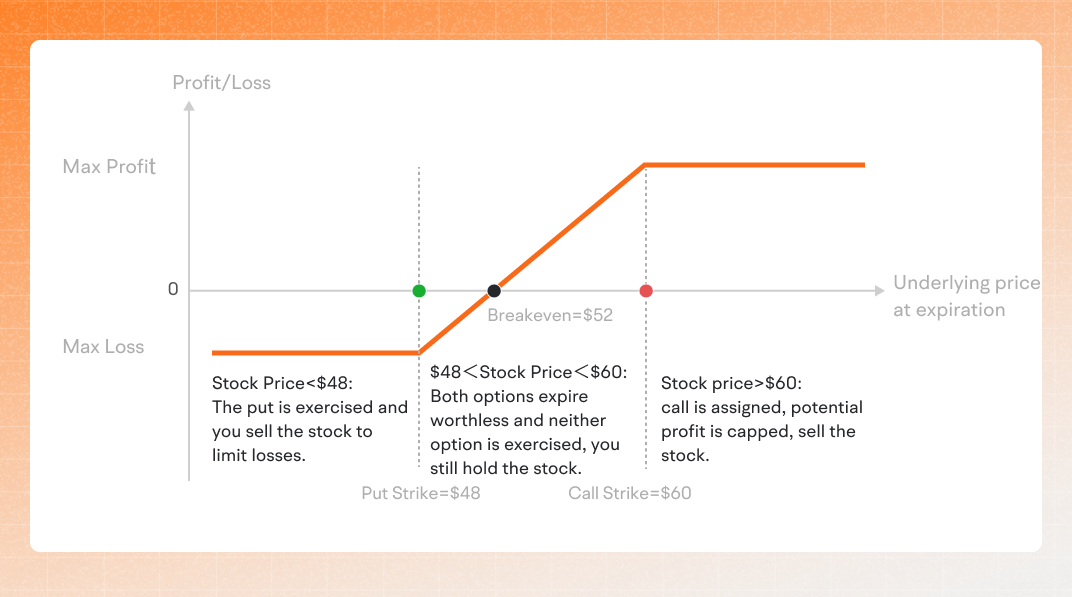The width and height of the screenshot is (1072, 597).
Task: Click the rising orange diagonal line above zero
Action: (570, 228)
